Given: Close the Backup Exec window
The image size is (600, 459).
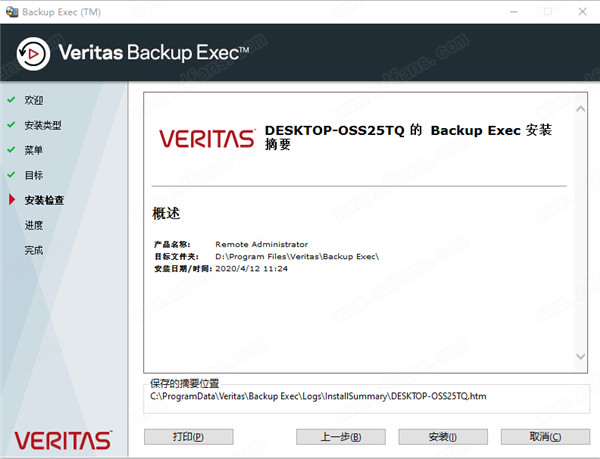Looking at the screenshot, I should pos(582,12).
